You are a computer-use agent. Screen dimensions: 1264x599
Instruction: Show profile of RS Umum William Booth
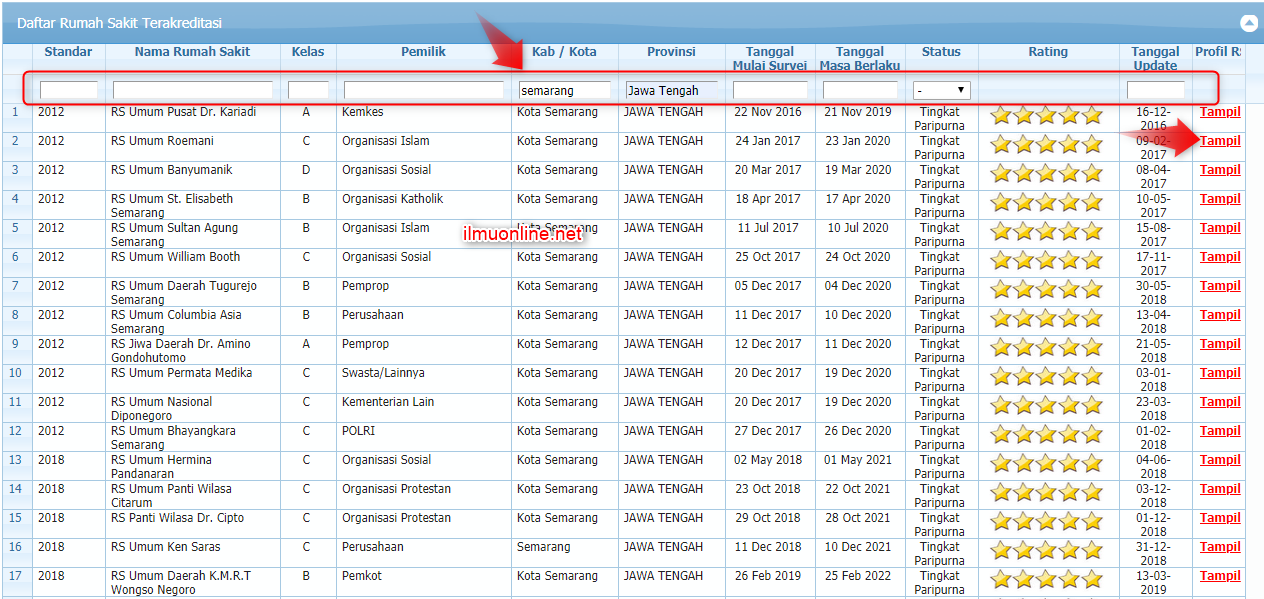[x=1220, y=257]
